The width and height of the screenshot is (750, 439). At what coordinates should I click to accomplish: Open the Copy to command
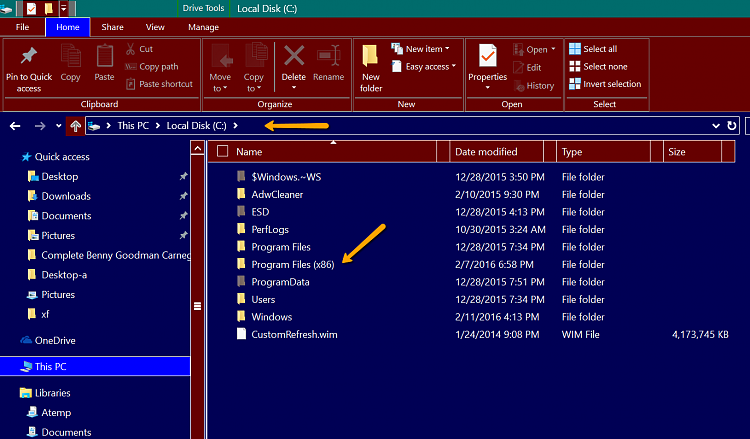(x=254, y=68)
